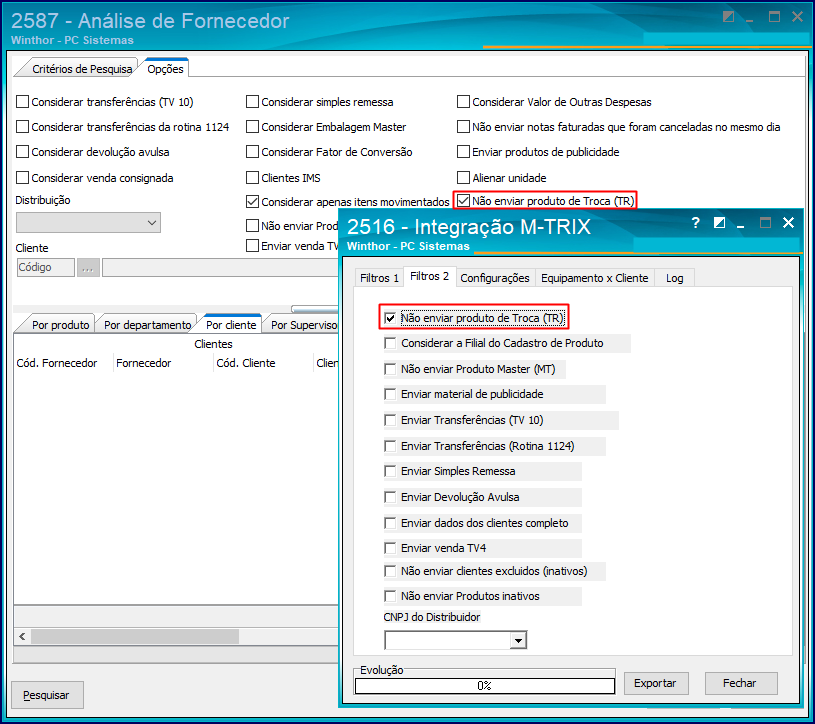Click the Evolução progress bar at 0%
The image size is (815, 724).
[484, 686]
